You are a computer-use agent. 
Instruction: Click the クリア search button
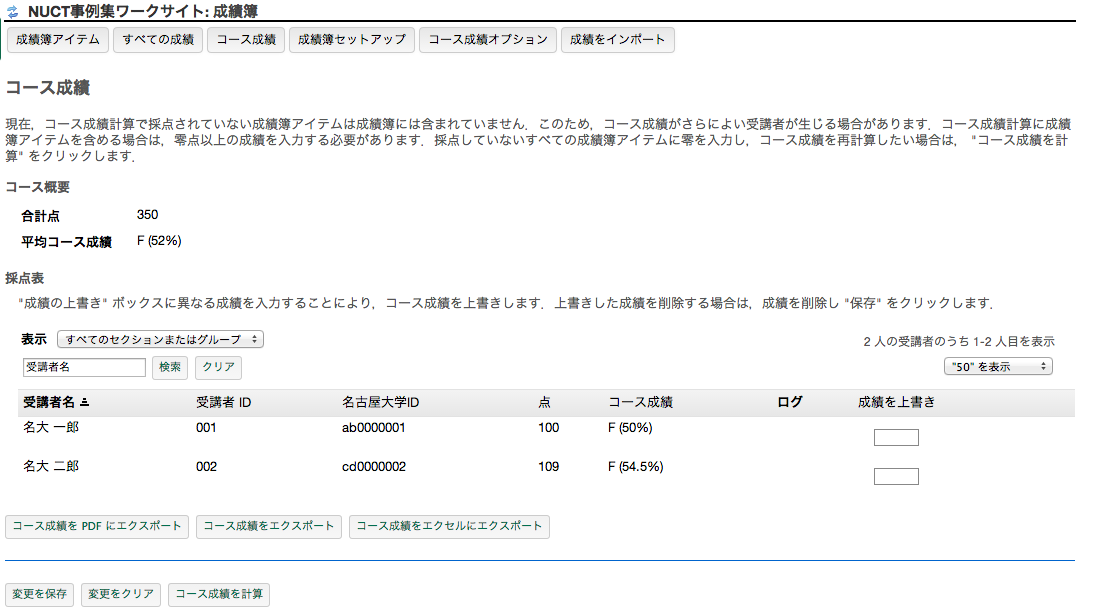click(218, 368)
